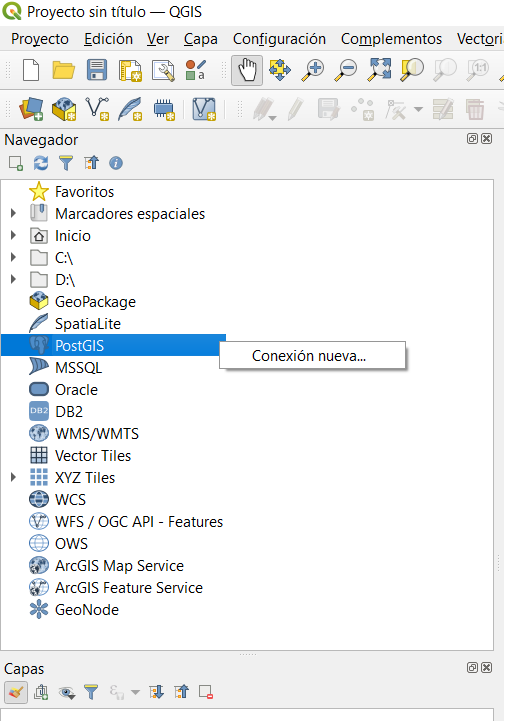The height and width of the screenshot is (721, 505).
Task: Expand the XYZ Tiles node
Action: pos(13,477)
